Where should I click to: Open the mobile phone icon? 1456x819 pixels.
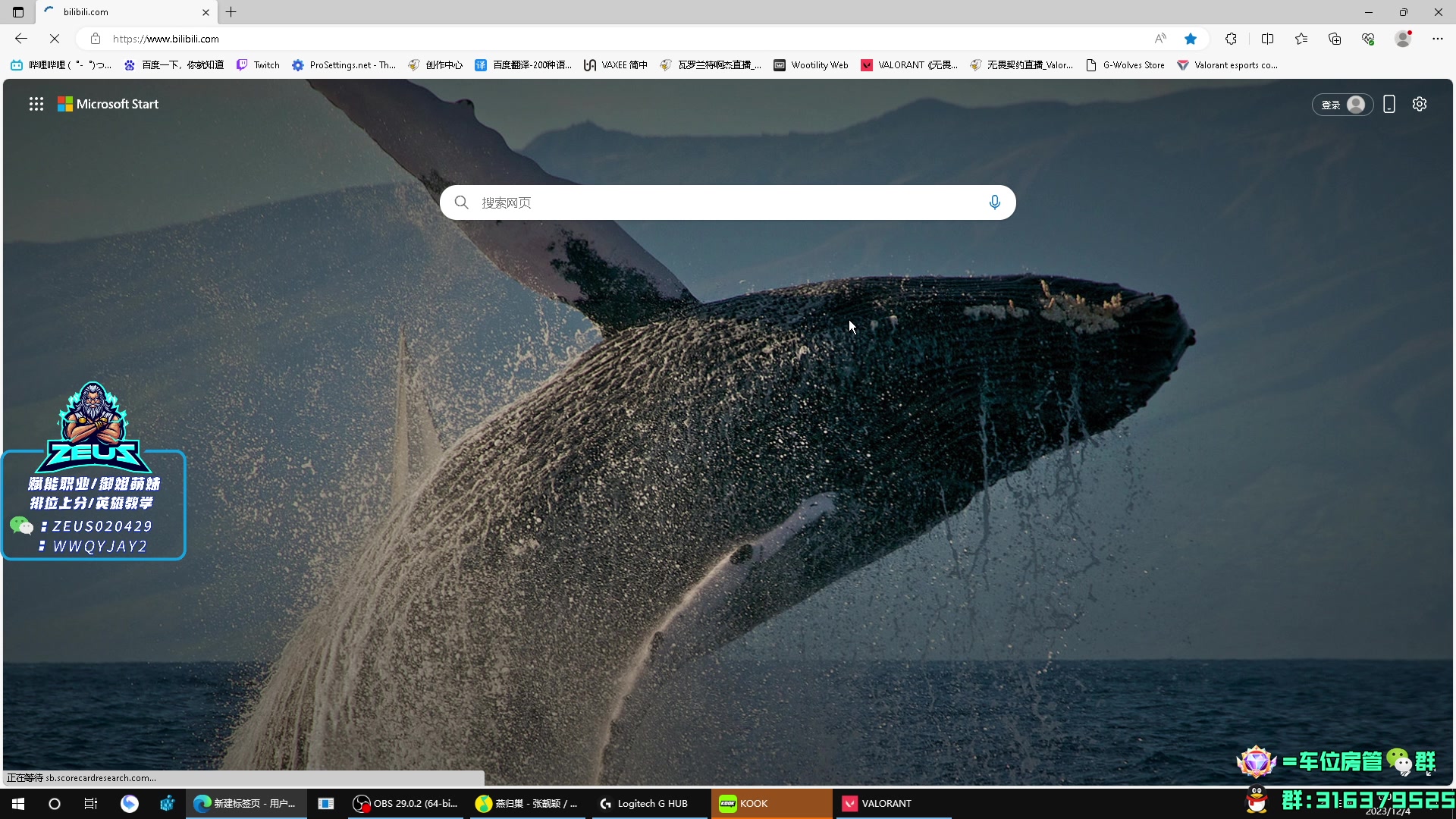click(x=1389, y=104)
